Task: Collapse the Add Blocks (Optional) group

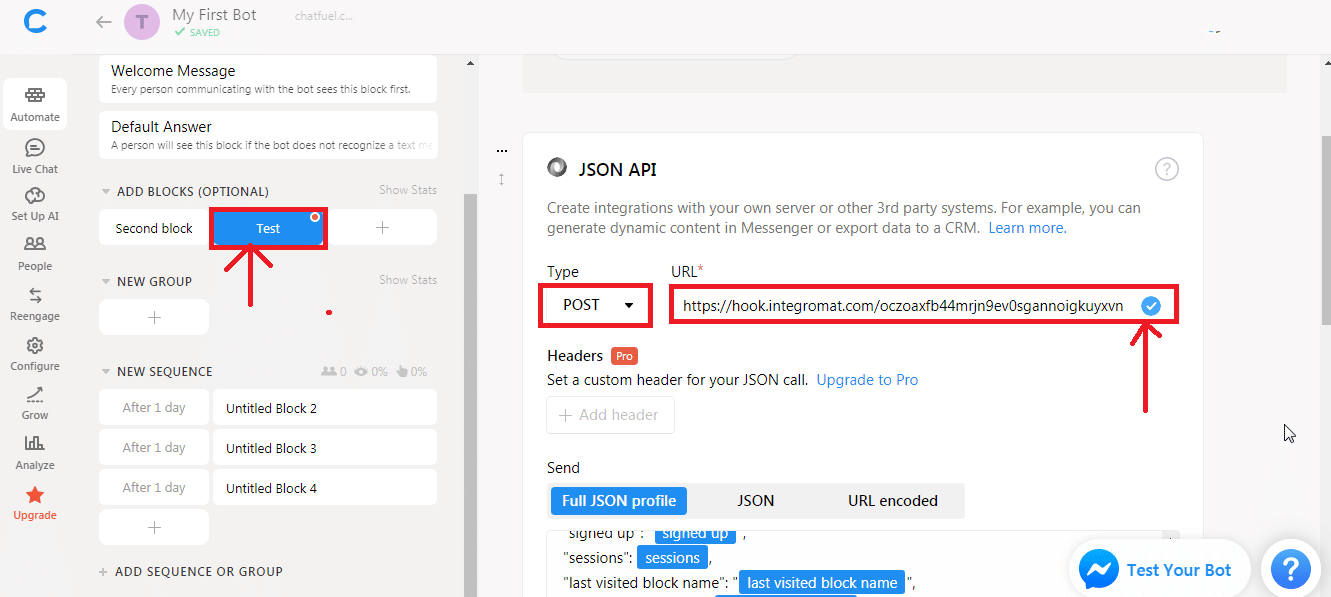Action: coord(107,192)
